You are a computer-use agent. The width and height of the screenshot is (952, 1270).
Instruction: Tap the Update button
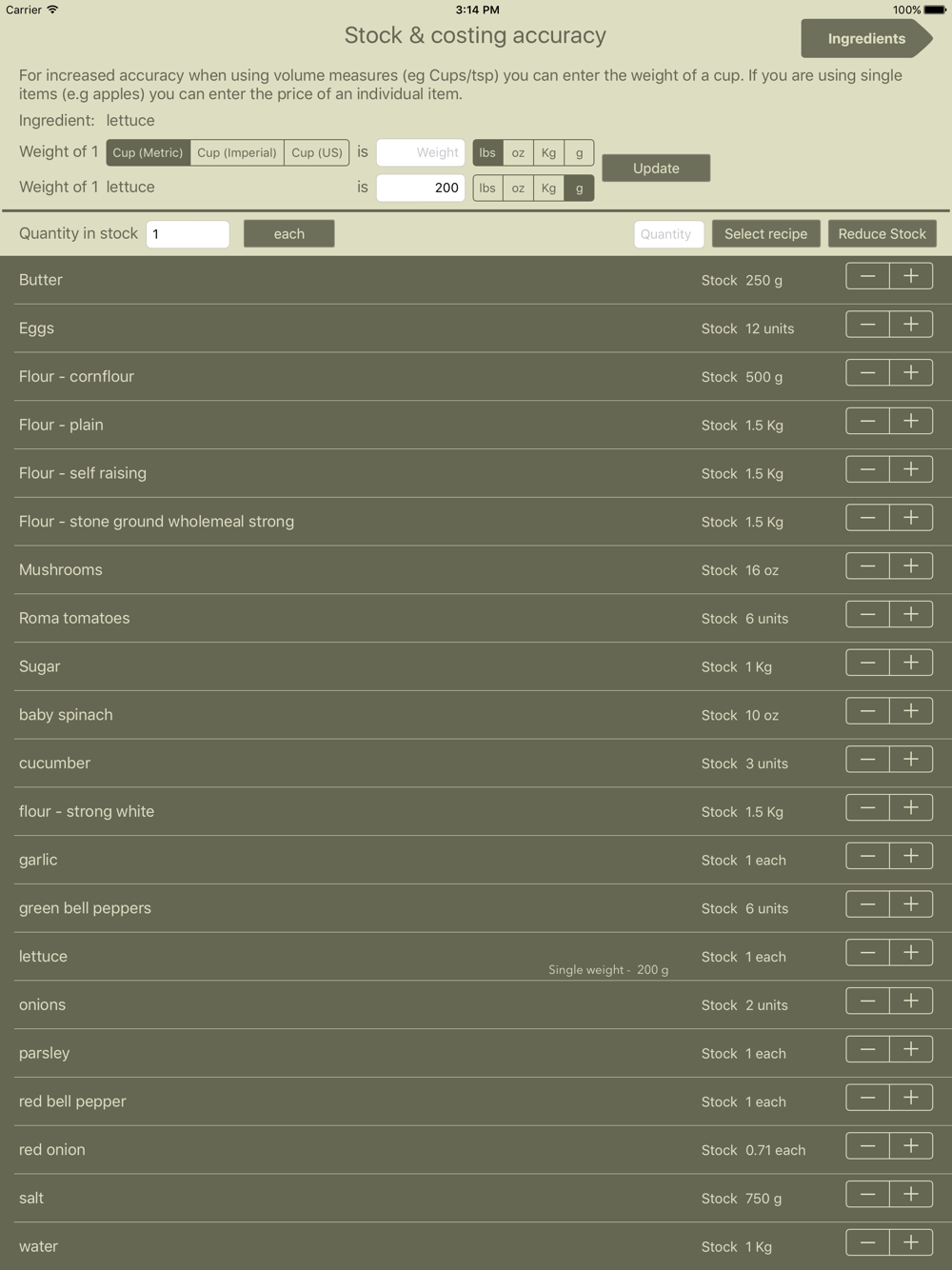click(x=656, y=169)
